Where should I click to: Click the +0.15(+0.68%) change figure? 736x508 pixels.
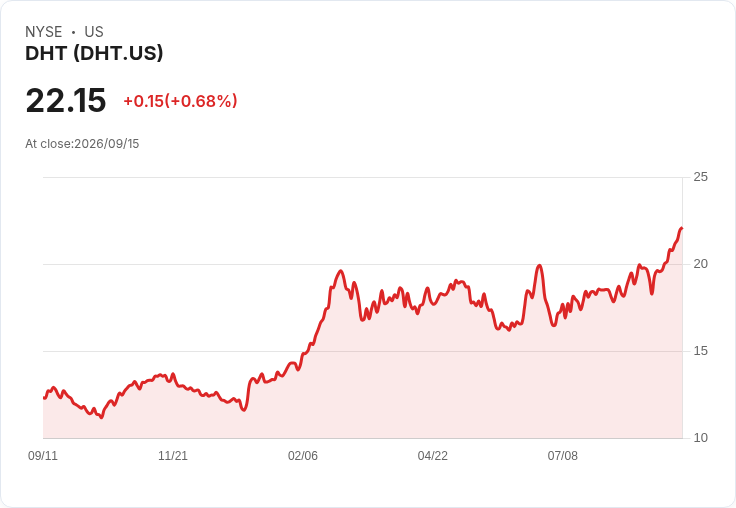coord(180,101)
